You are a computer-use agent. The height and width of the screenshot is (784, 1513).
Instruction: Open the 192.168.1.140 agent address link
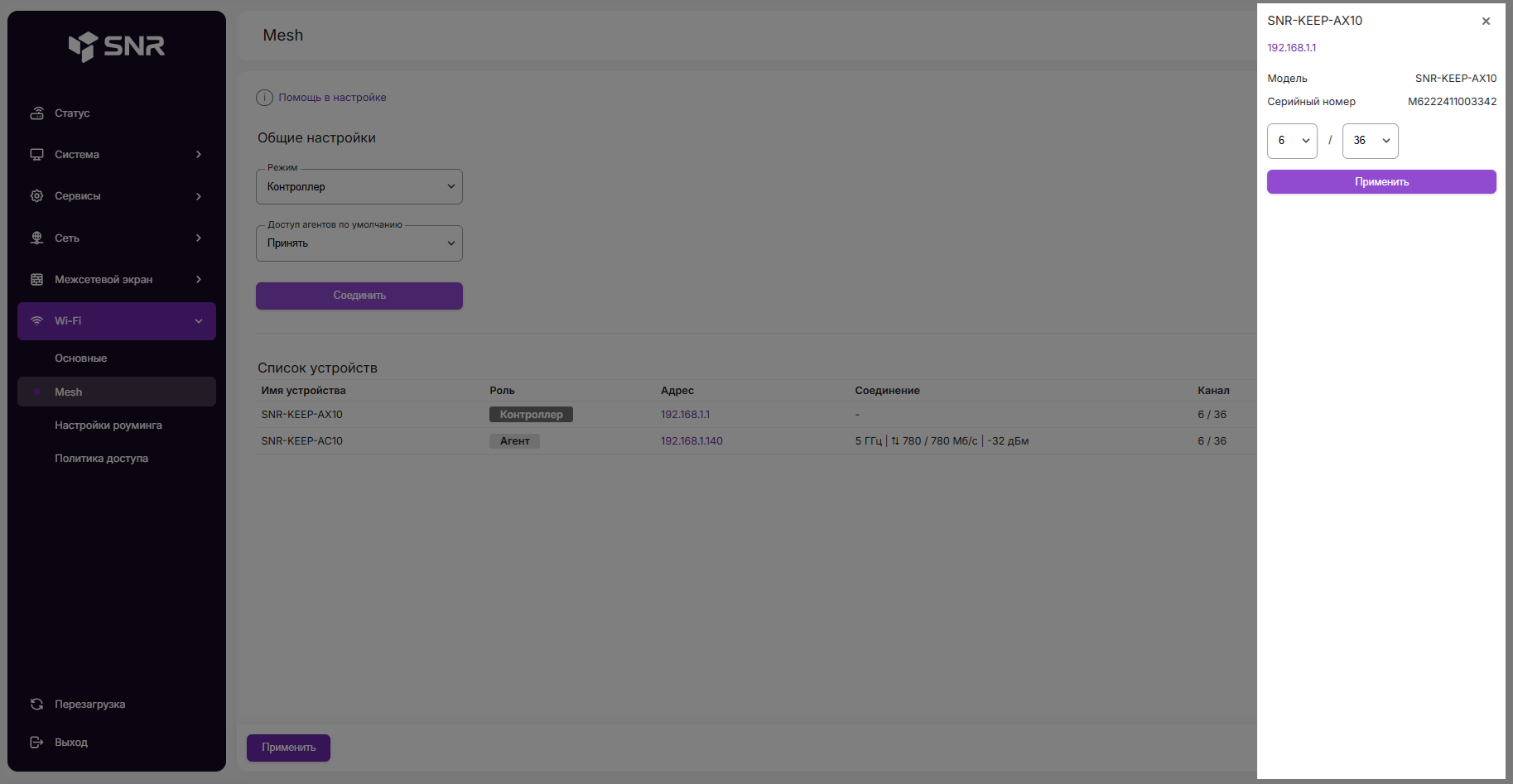click(x=691, y=441)
